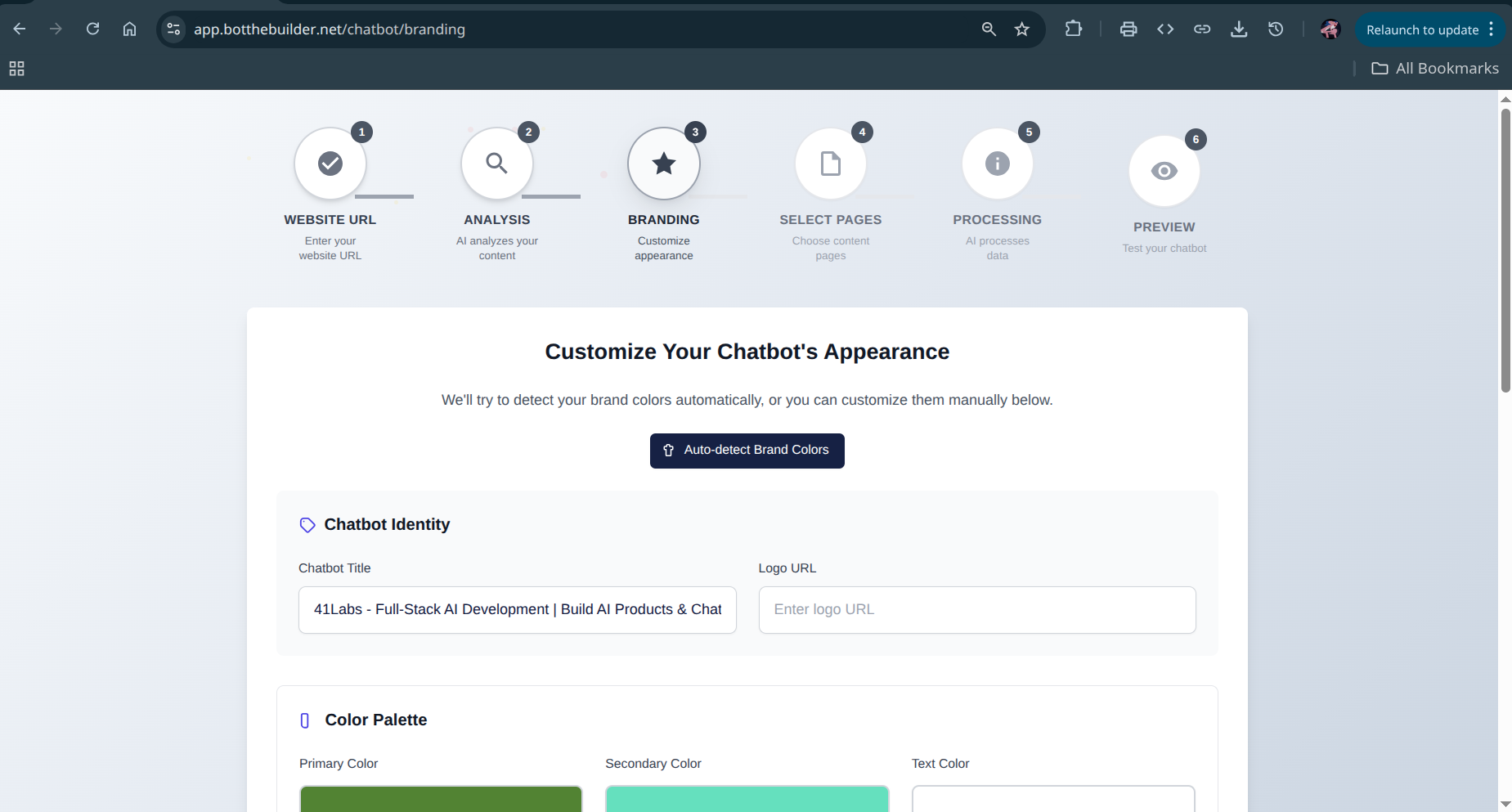Click the Chatbot Identity tag icon
1512x812 pixels.
[x=307, y=525]
